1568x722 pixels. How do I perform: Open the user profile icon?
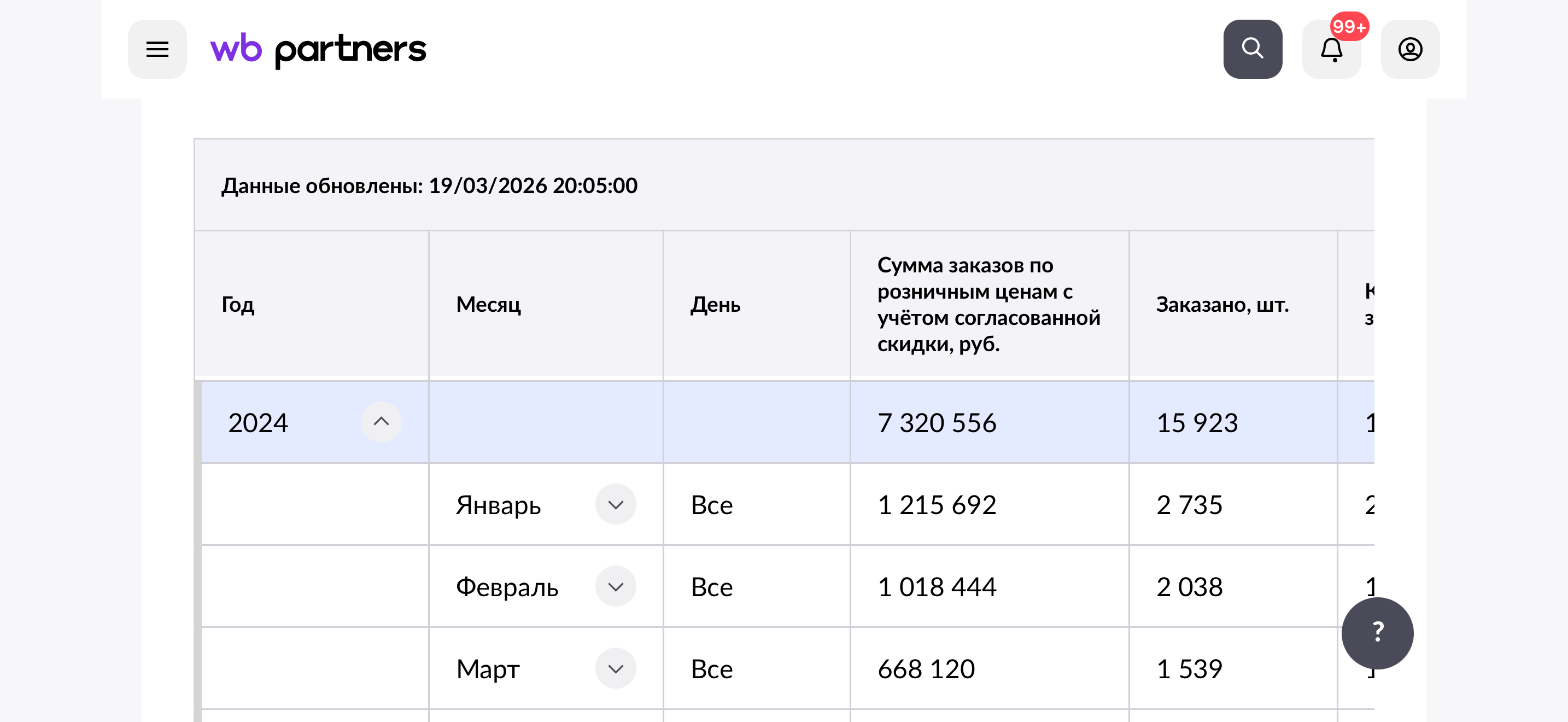1410,49
